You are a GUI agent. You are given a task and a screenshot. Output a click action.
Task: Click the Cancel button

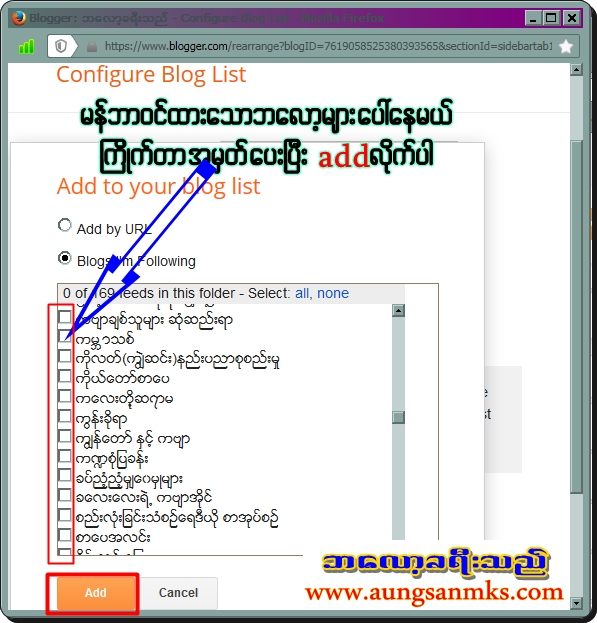[178, 593]
